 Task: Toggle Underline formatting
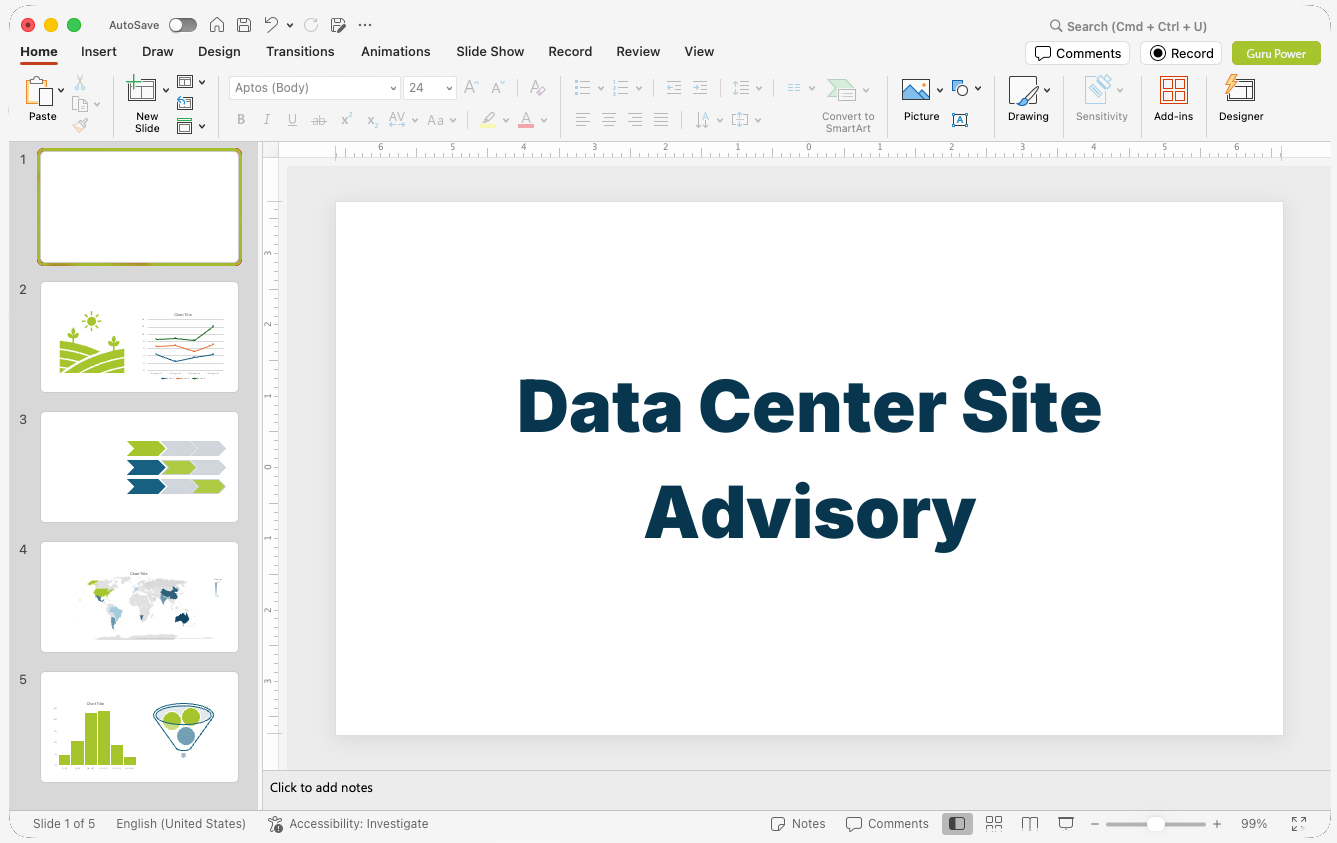coord(292,120)
